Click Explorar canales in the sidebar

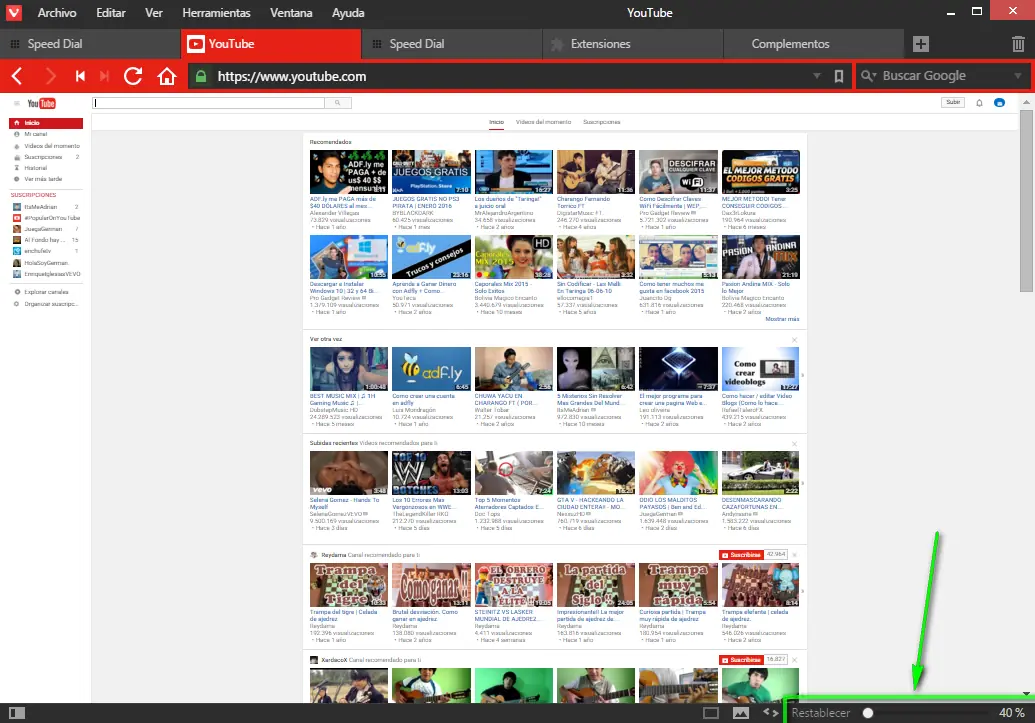46,292
